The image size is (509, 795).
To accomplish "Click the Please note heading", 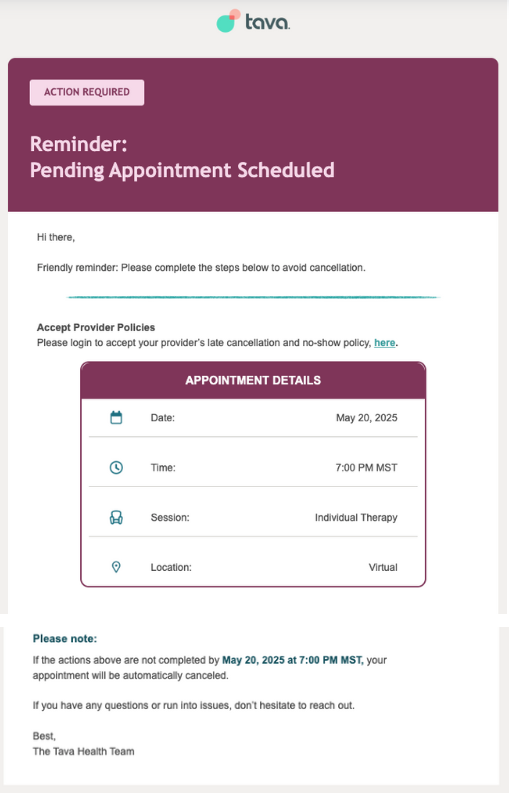I will click(65, 639).
